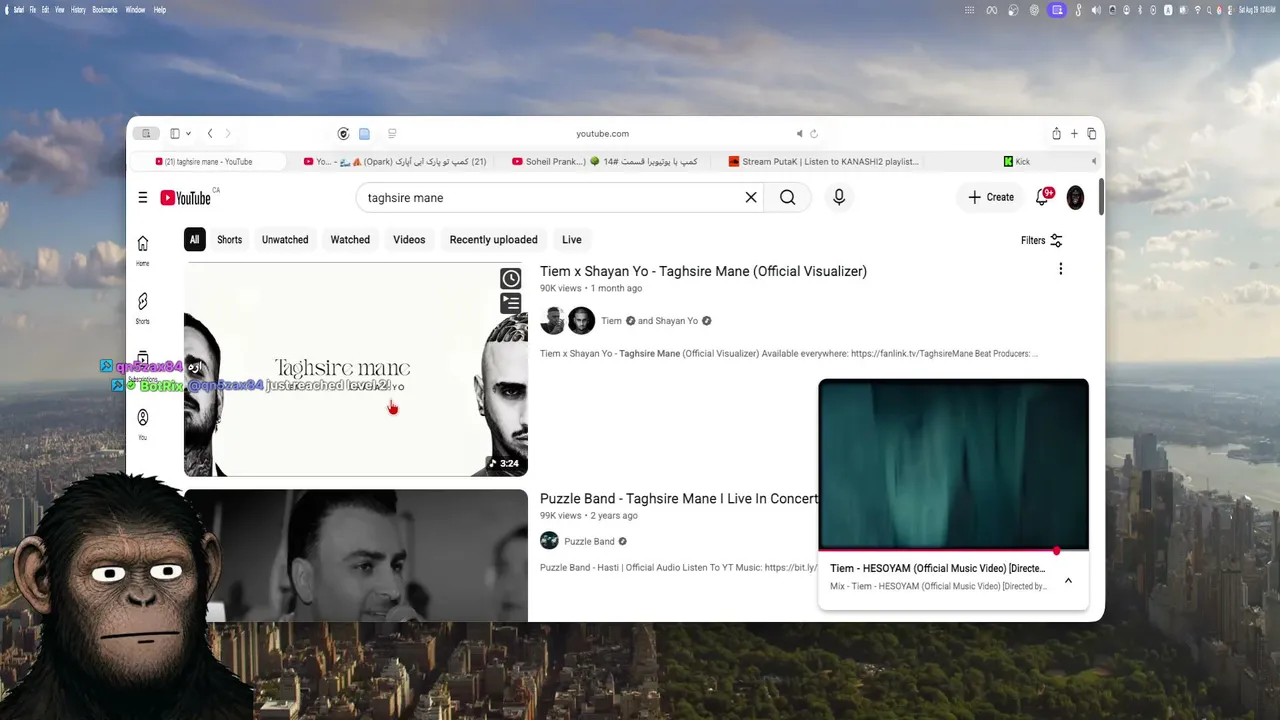Show Safari tab overview

[x=1092, y=134]
